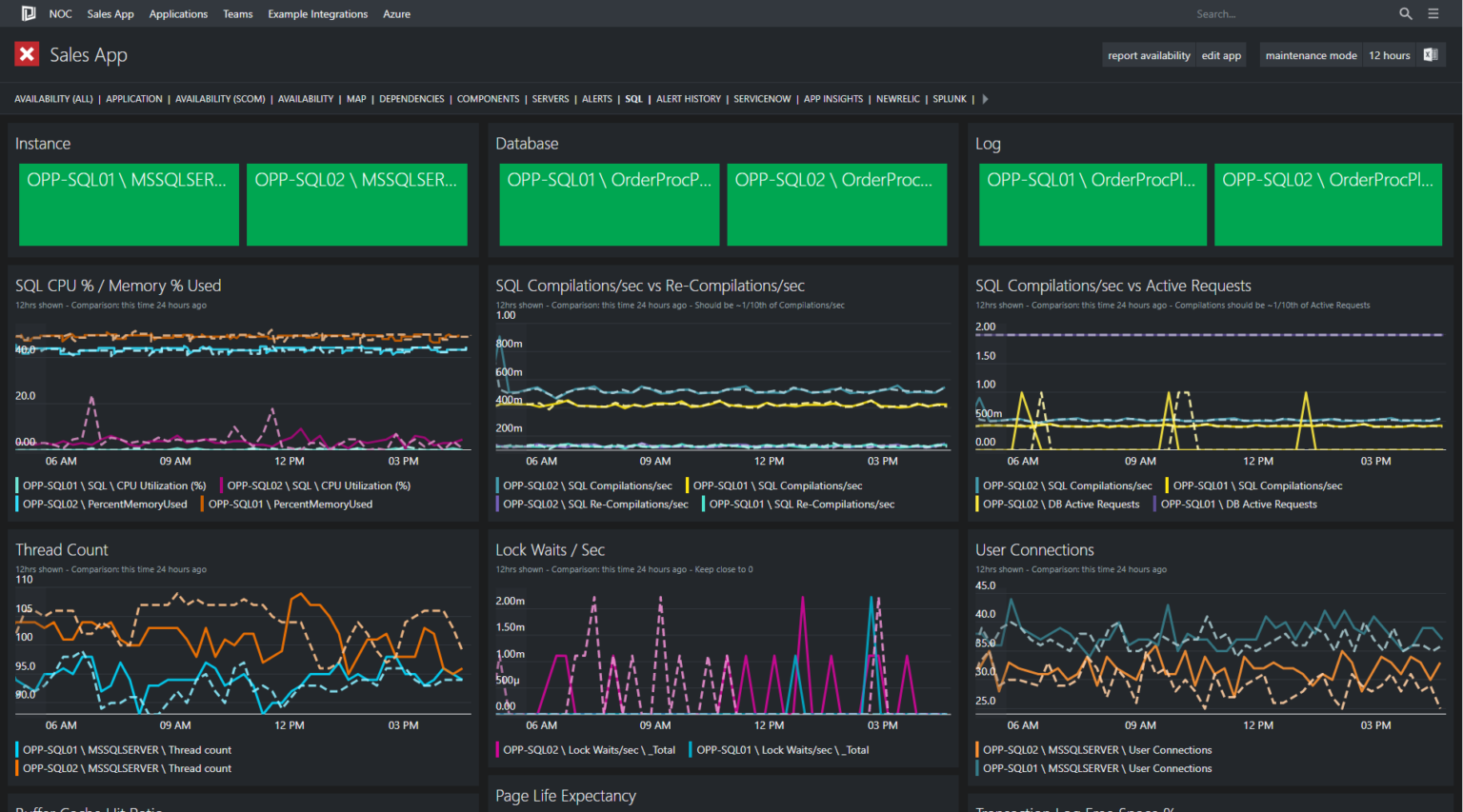Viewport: 1463px width, 812px height.
Task: Switch to the DEPENDENCIES tab
Action: tap(411, 99)
